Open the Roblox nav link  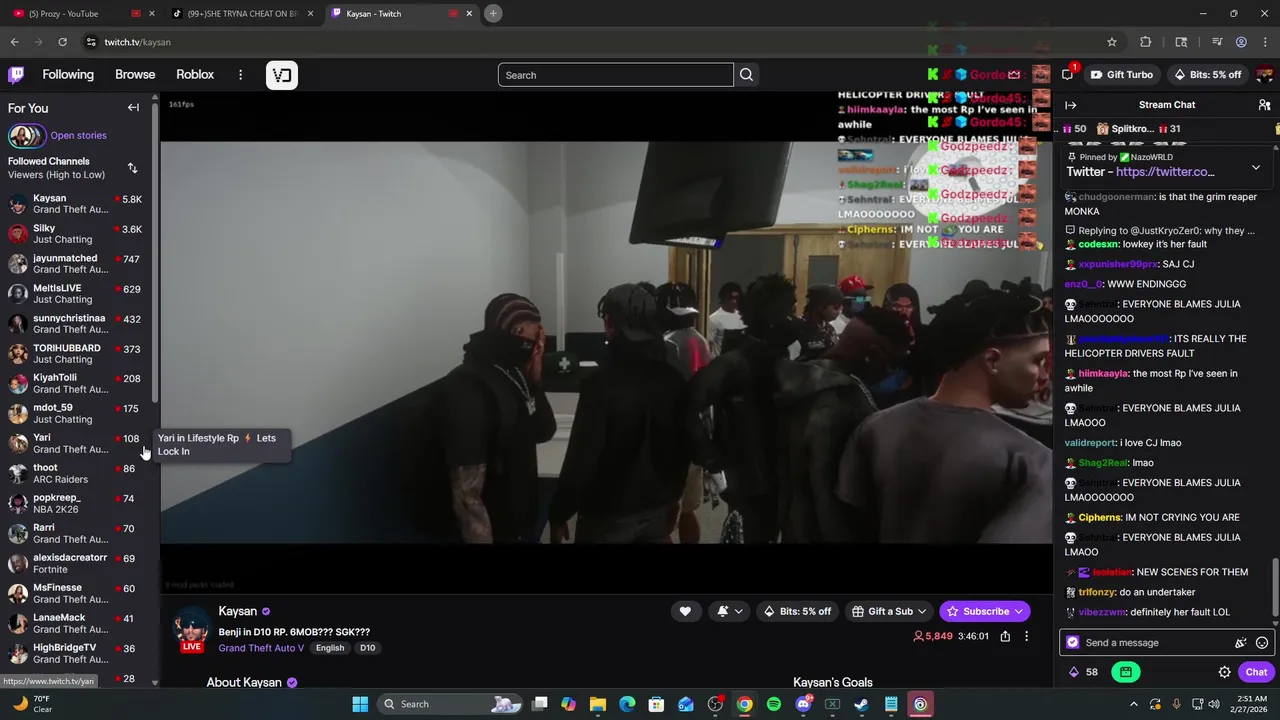coord(195,75)
